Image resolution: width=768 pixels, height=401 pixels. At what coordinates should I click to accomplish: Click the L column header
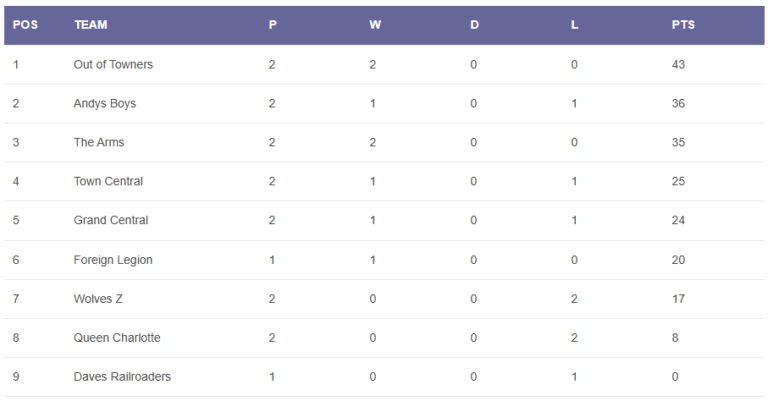tap(575, 25)
